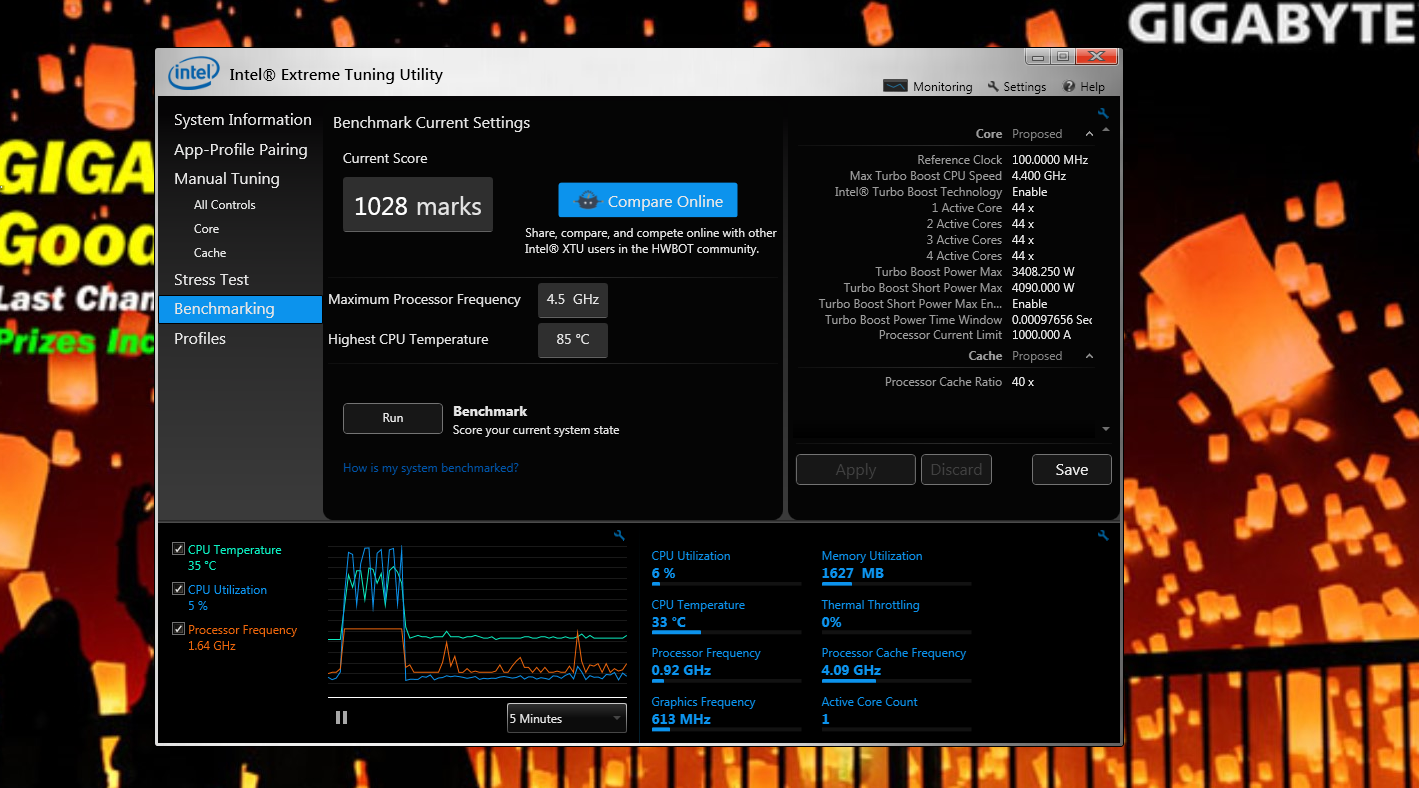The image size is (1419, 788).
Task: Click the Intel logo in title bar
Action: coord(194,74)
